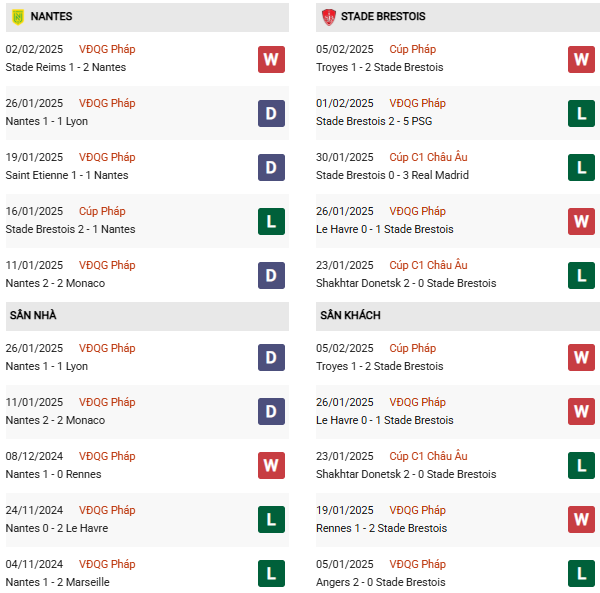
Task: Click W badge for Rennes 1-2 Stade Brestois
Action: coord(582,520)
